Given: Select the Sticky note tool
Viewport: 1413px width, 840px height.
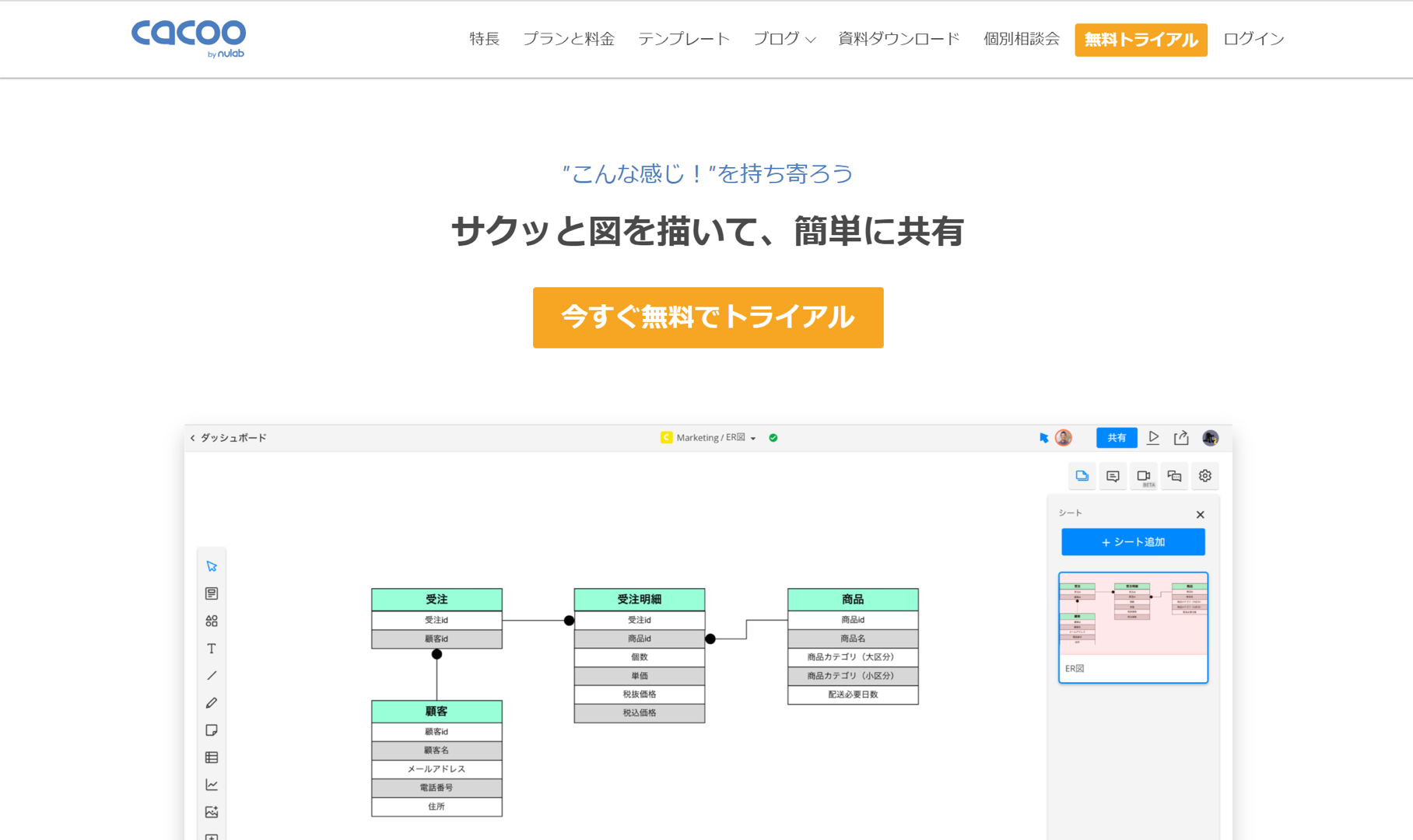Looking at the screenshot, I should point(212,730).
